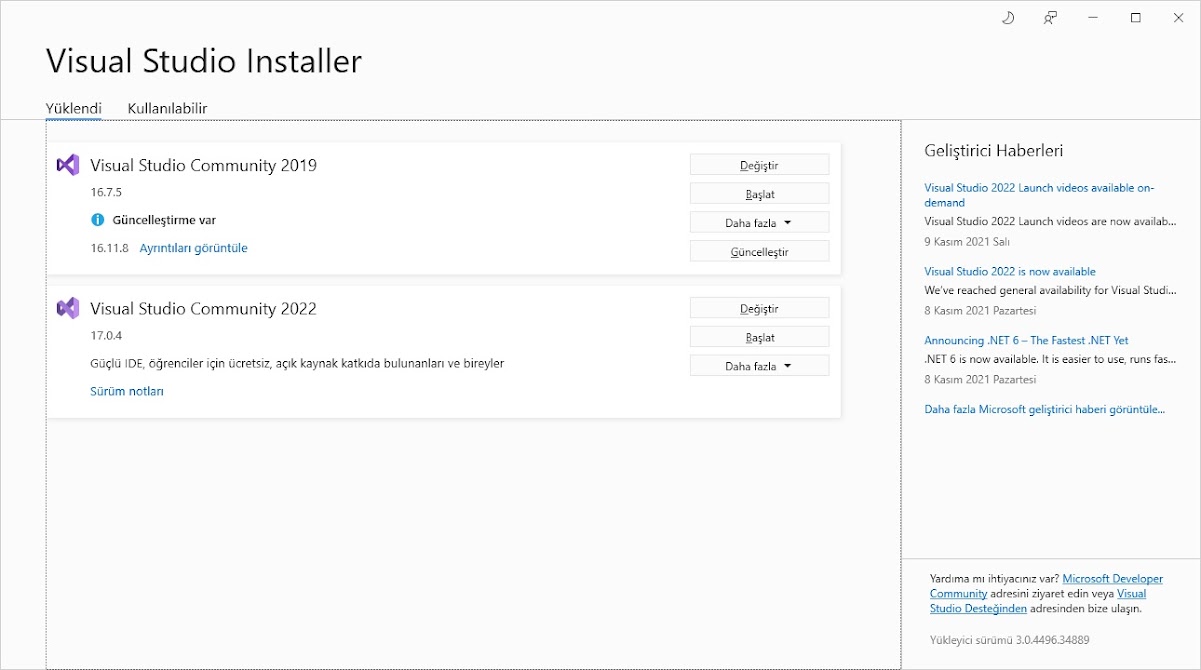Image resolution: width=1201 pixels, height=670 pixels.
Task: Click the Visual Studio 2022 logo icon
Action: click(68, 308)
